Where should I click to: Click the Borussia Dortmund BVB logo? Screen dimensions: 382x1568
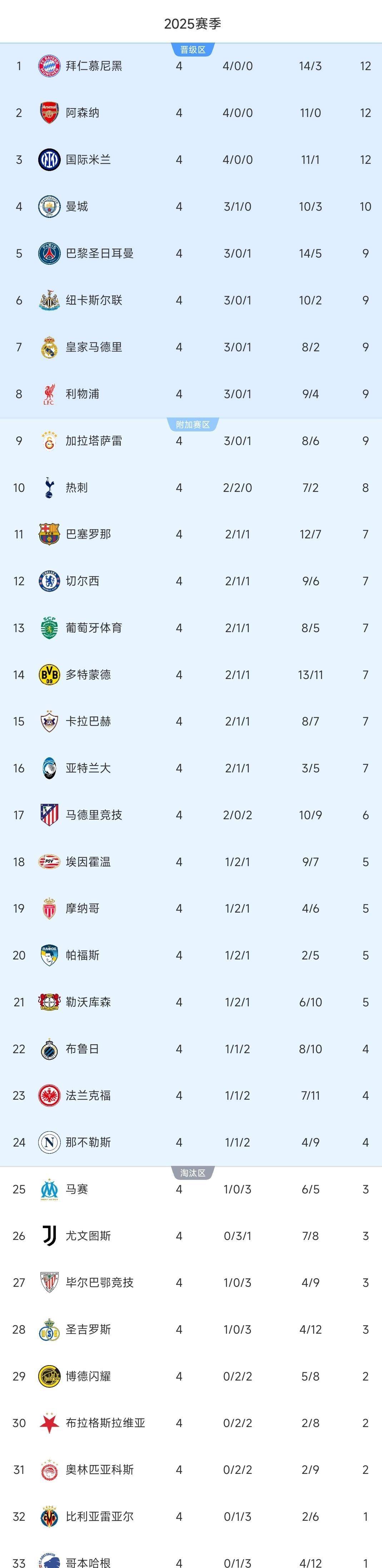(x=49, y=674)
